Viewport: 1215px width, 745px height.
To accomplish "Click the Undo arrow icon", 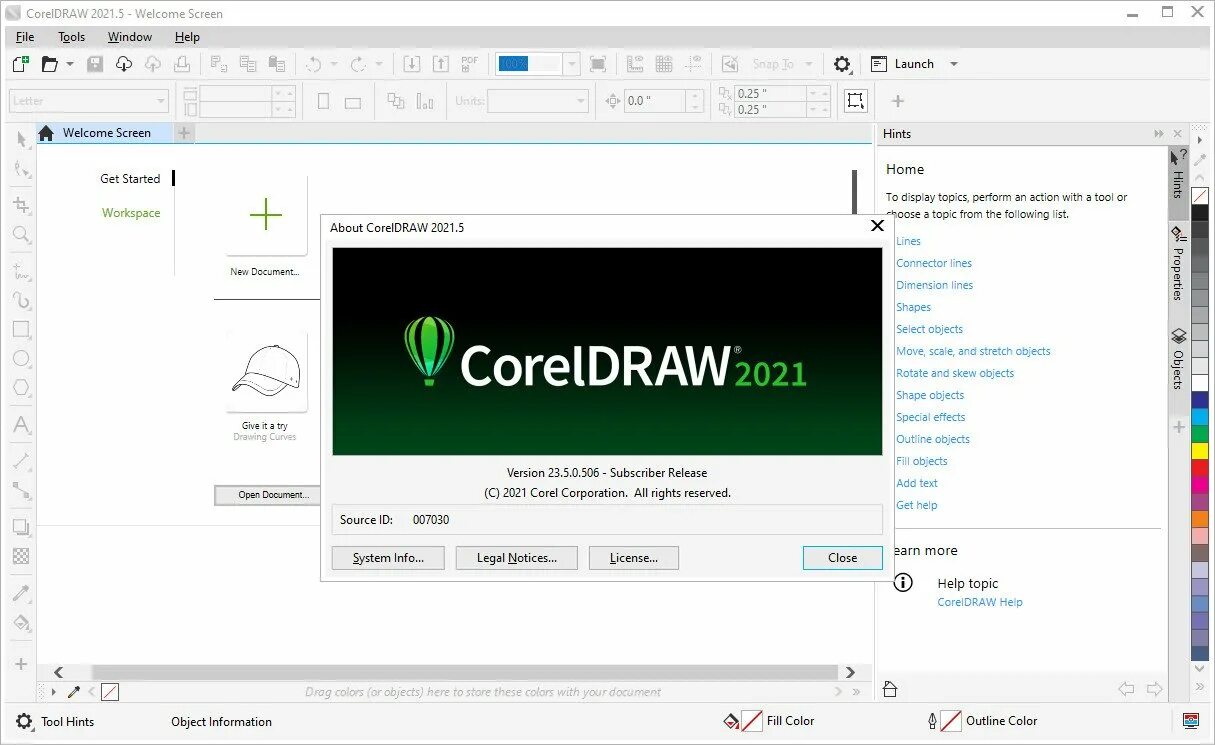I will pos(314,64).
